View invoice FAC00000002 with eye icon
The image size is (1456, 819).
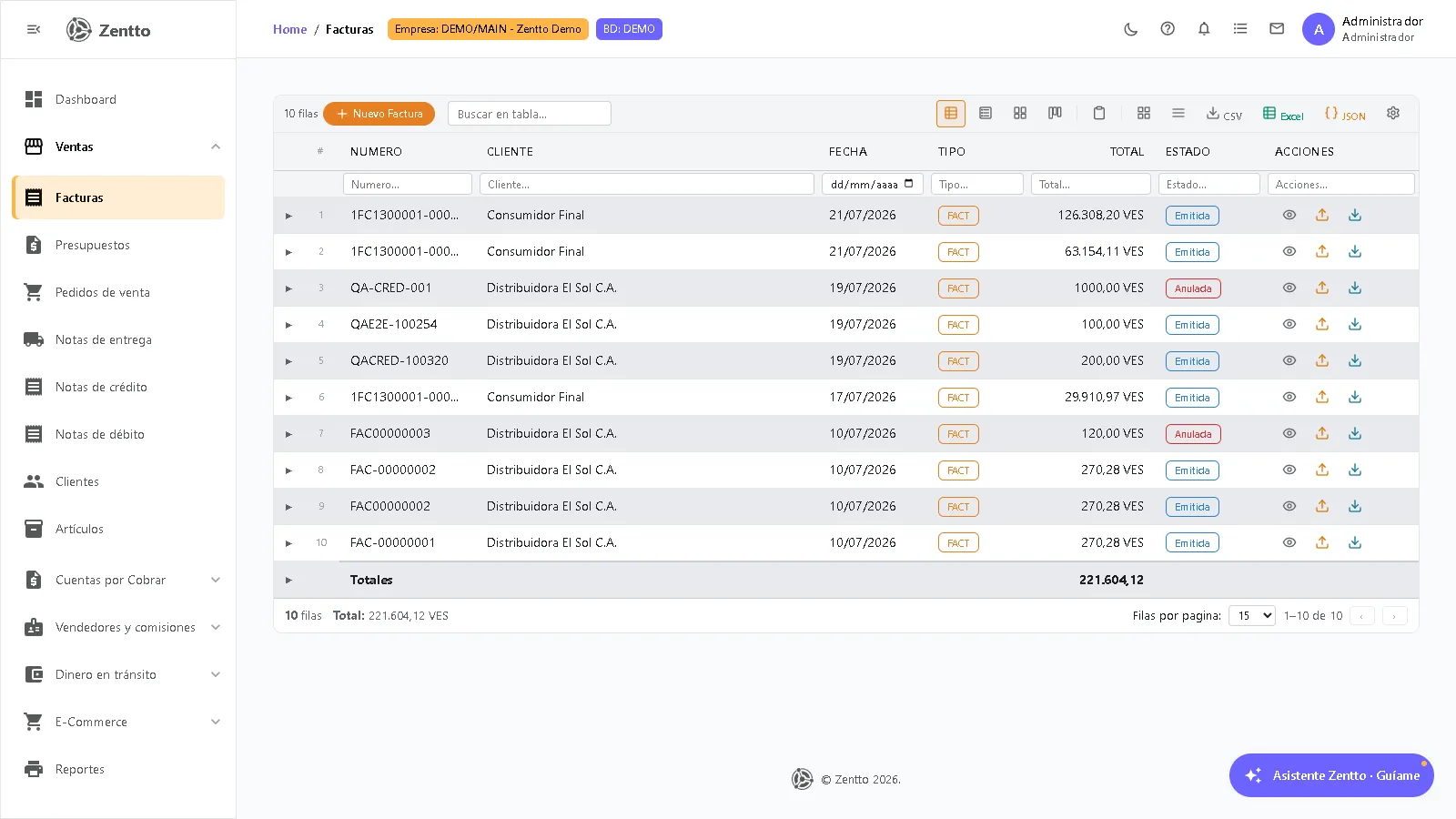point(1289,506)
